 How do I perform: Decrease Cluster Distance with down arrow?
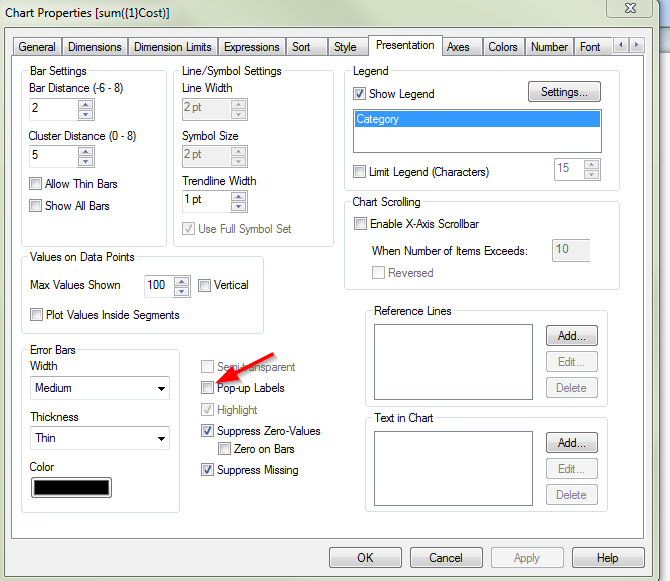(x=86, y=161)
